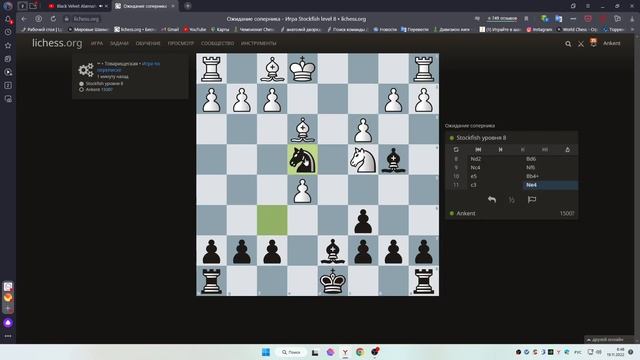
Task: Click the empty green highlighted square
Action: 272,220
